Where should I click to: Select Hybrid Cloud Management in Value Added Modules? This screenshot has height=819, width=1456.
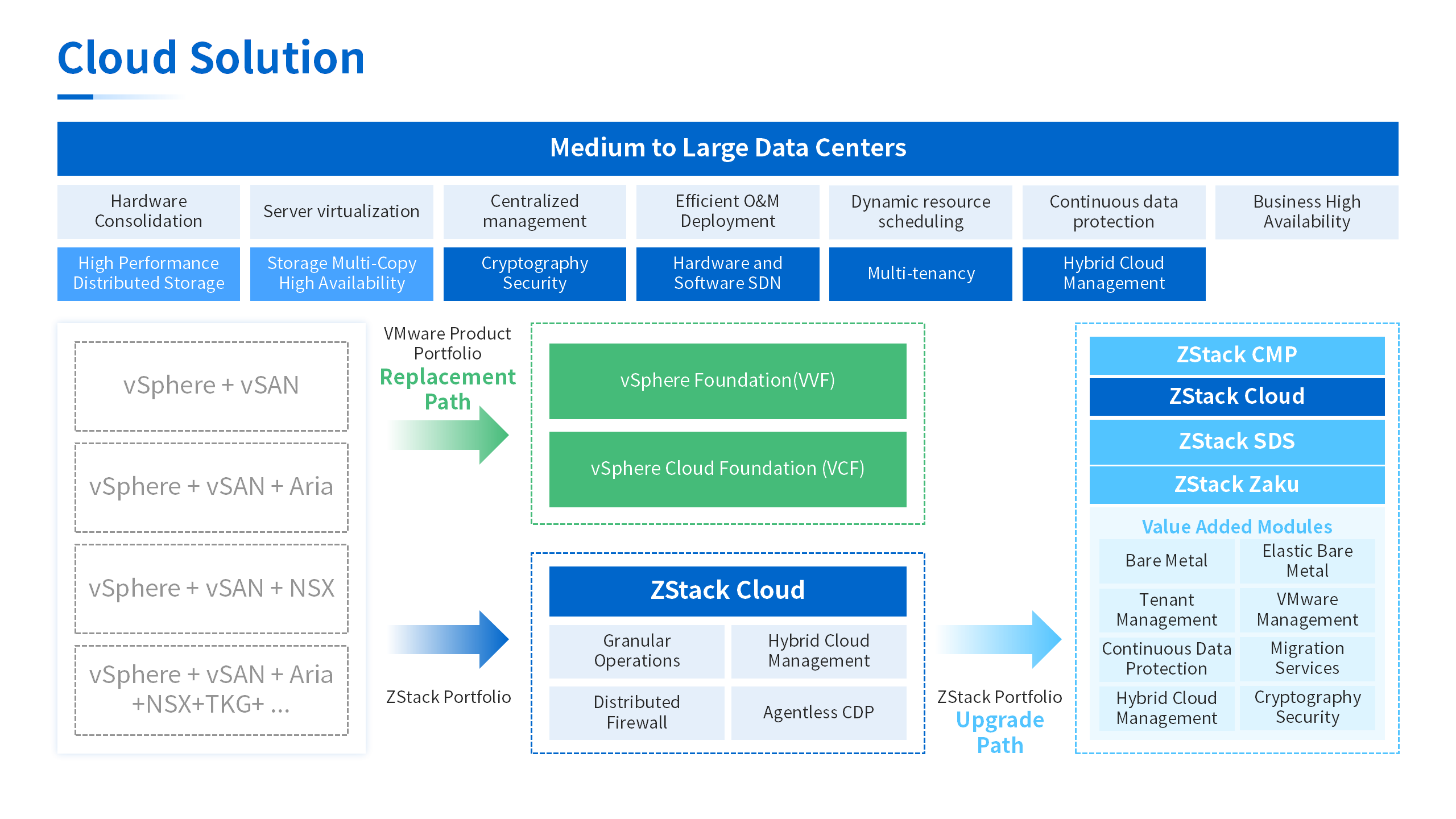click(x=1167, y=709)
